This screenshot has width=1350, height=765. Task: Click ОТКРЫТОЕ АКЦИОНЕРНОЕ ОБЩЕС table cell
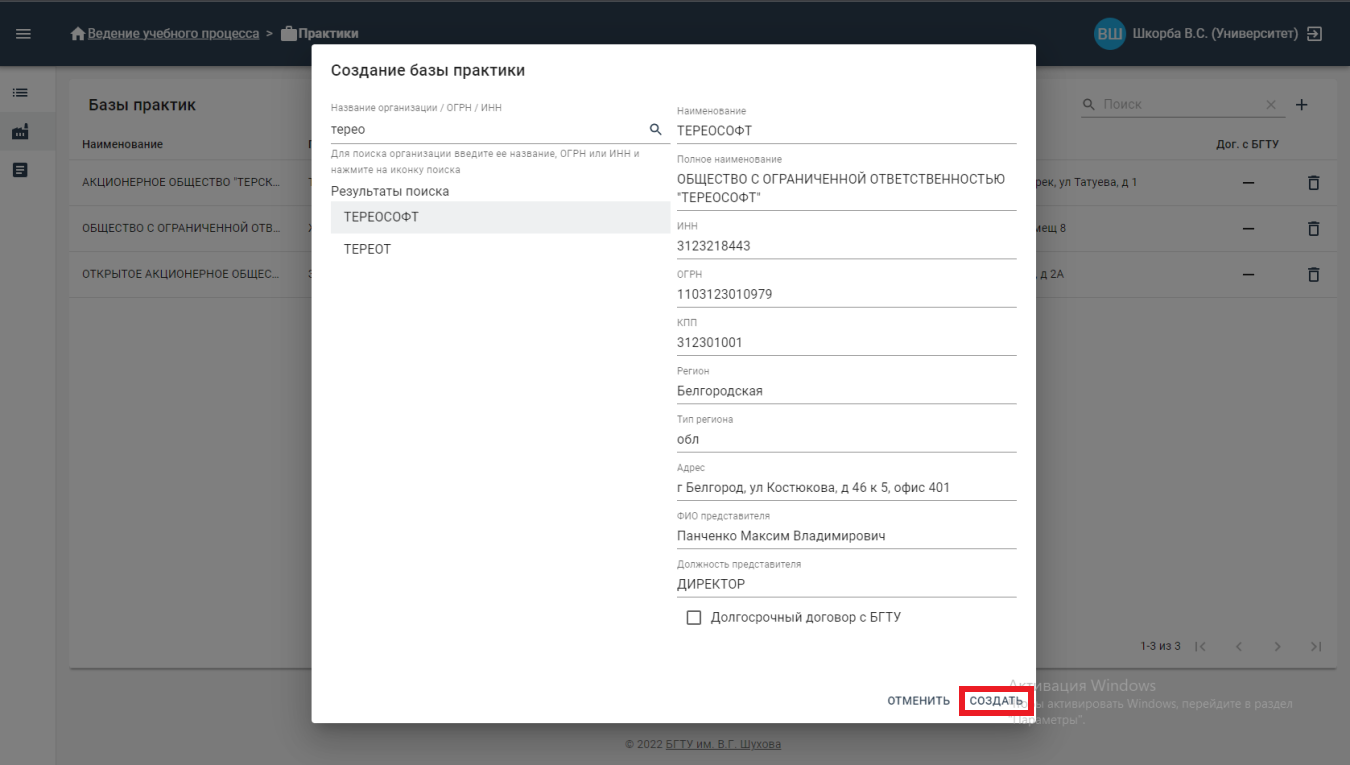(181, 274)
